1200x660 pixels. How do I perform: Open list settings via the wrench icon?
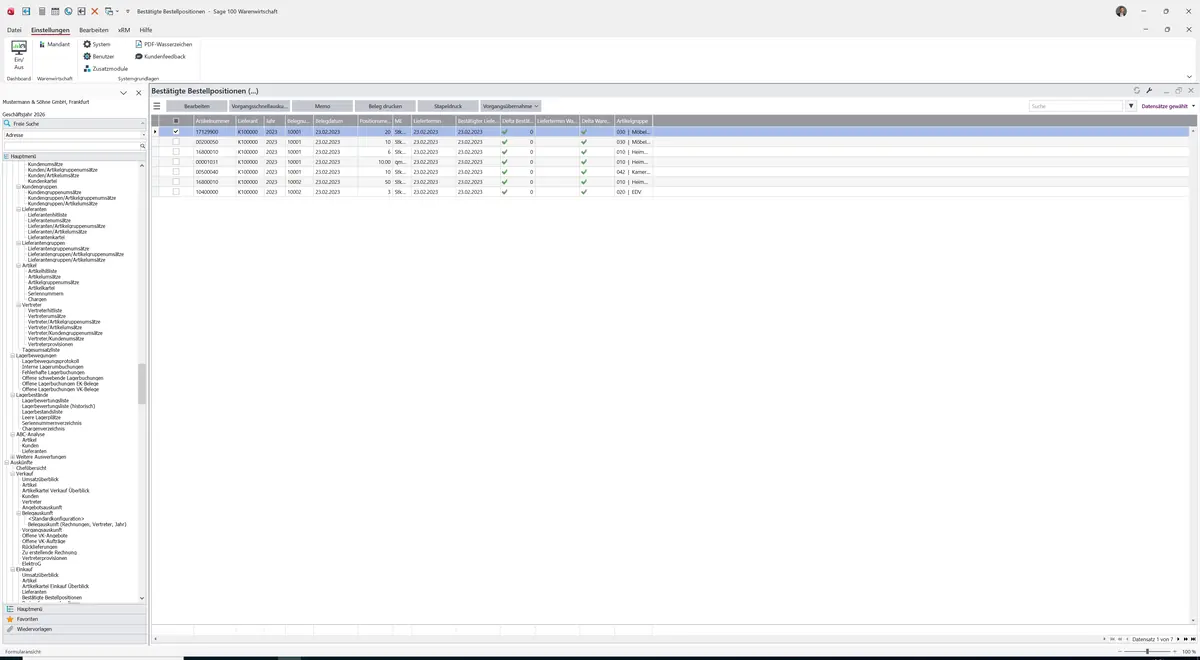coord(1150,90)
